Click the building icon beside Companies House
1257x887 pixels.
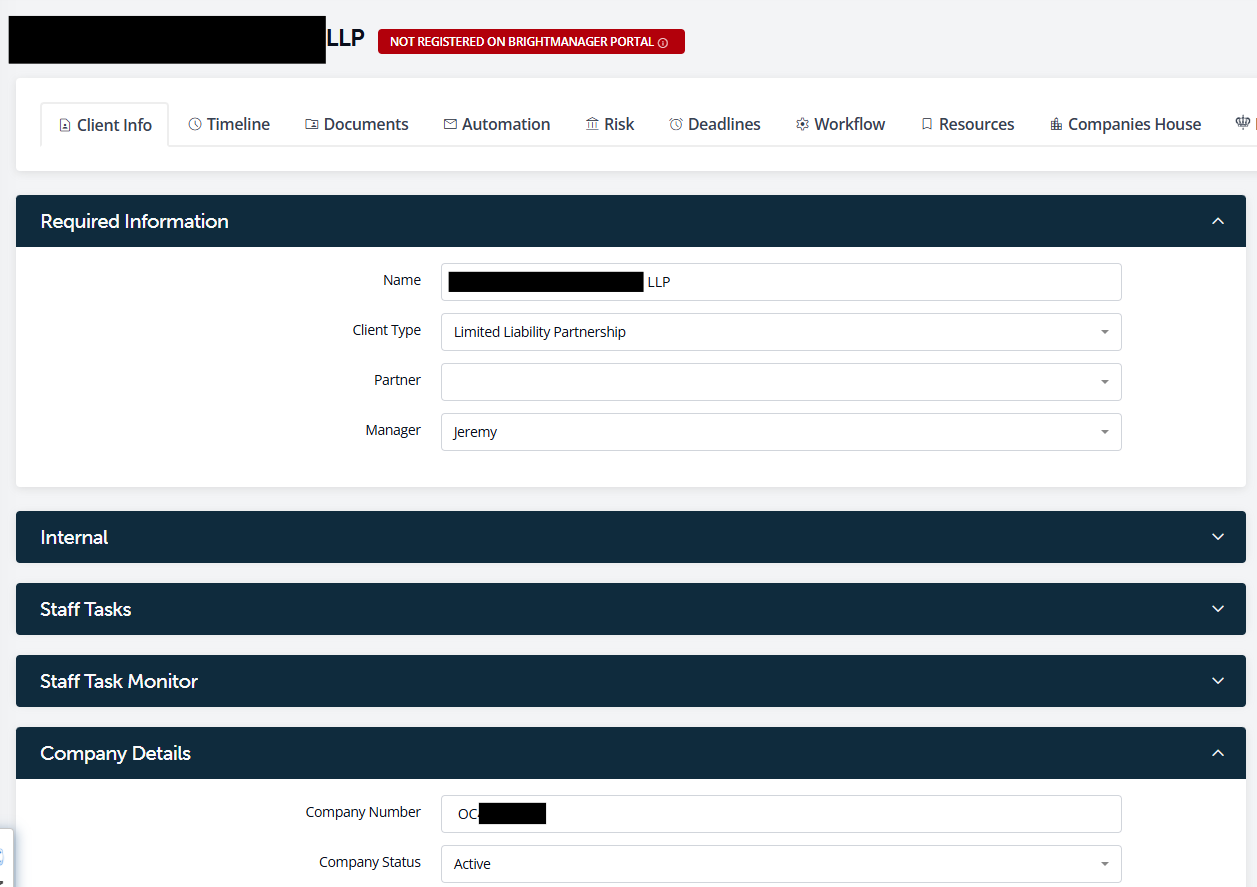tap(1056, 124)
